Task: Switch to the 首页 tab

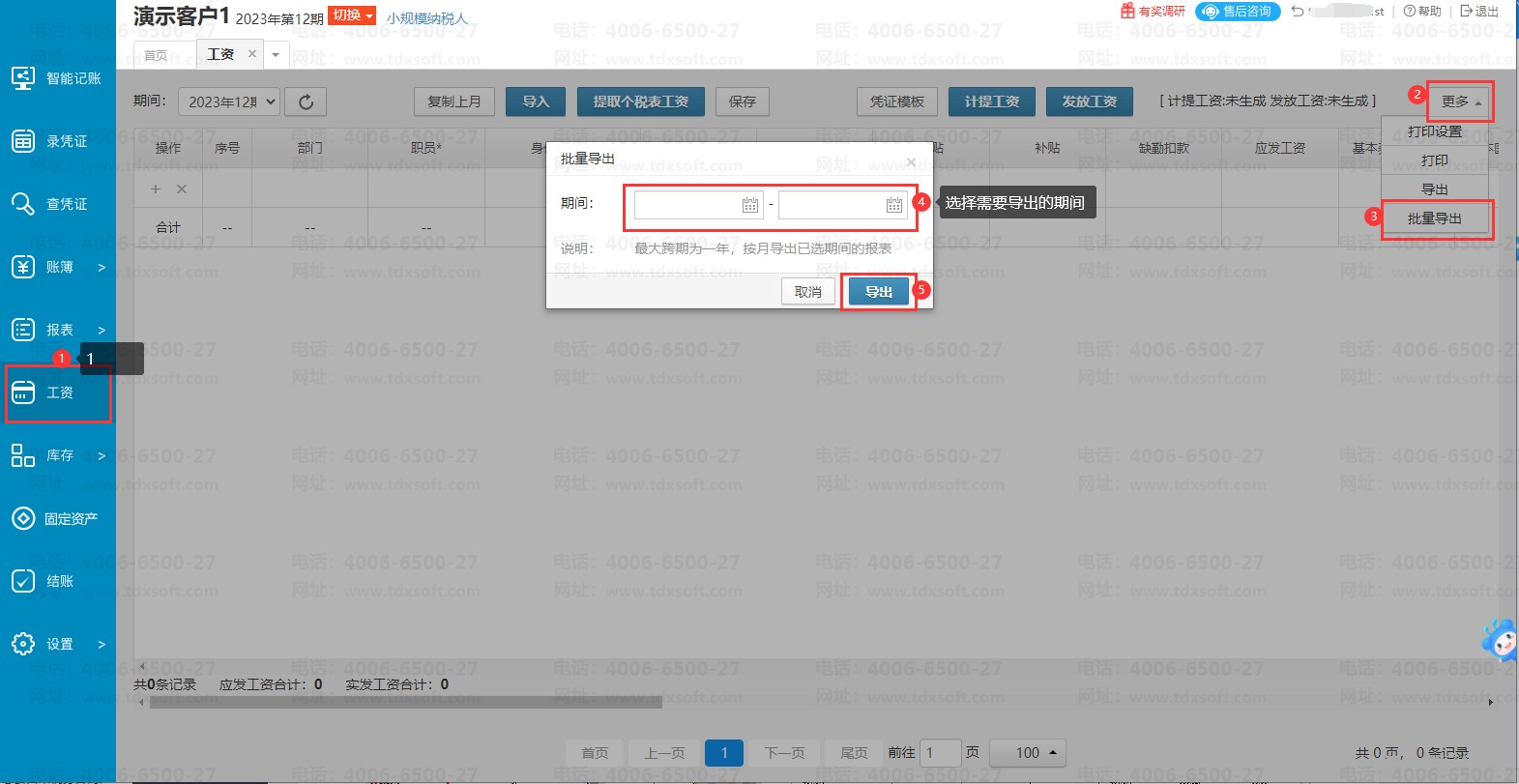Action: tap(156, 55)
